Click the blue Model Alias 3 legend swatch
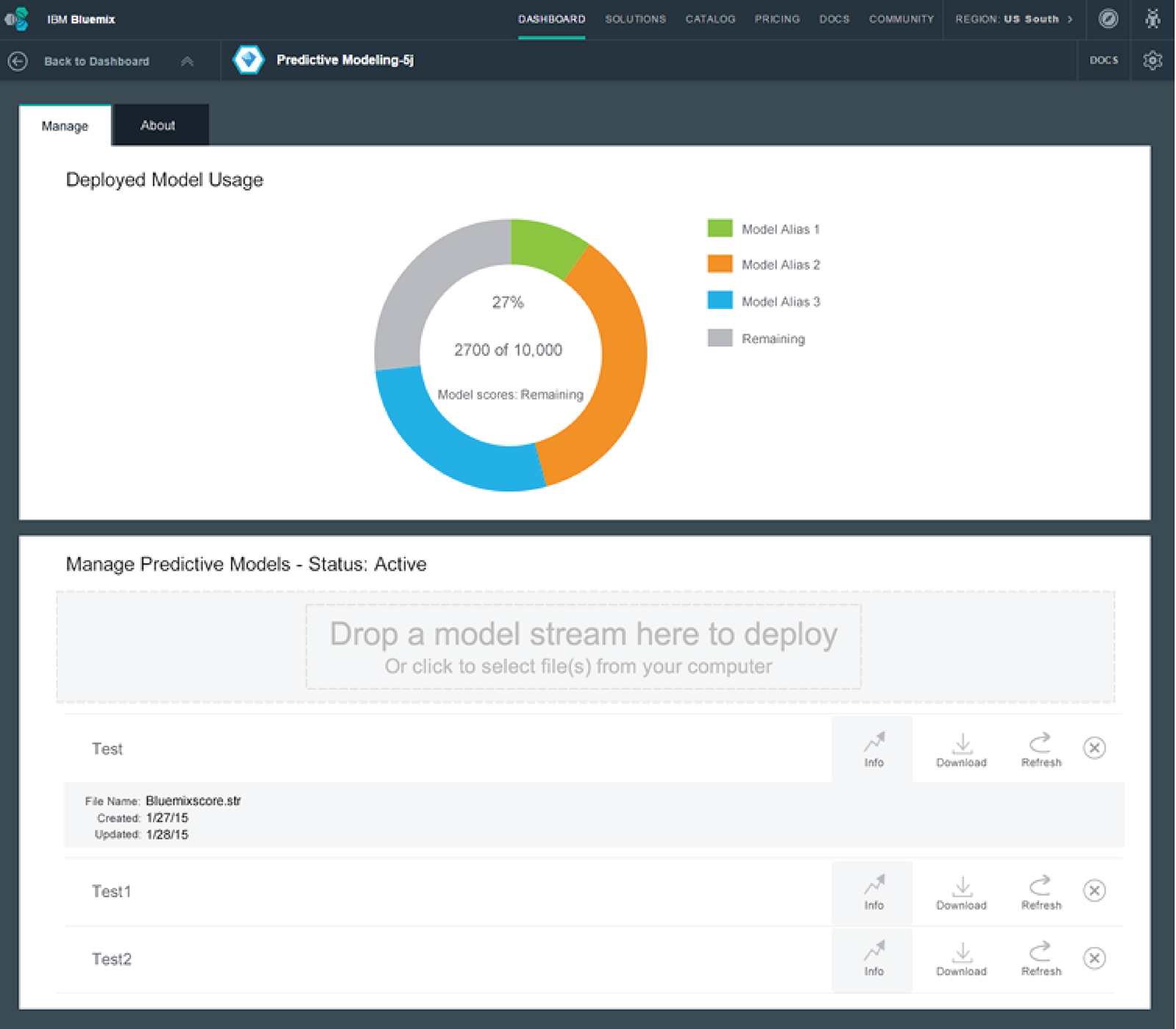Screen dimensions: 1176x1029 pos(720,300)
